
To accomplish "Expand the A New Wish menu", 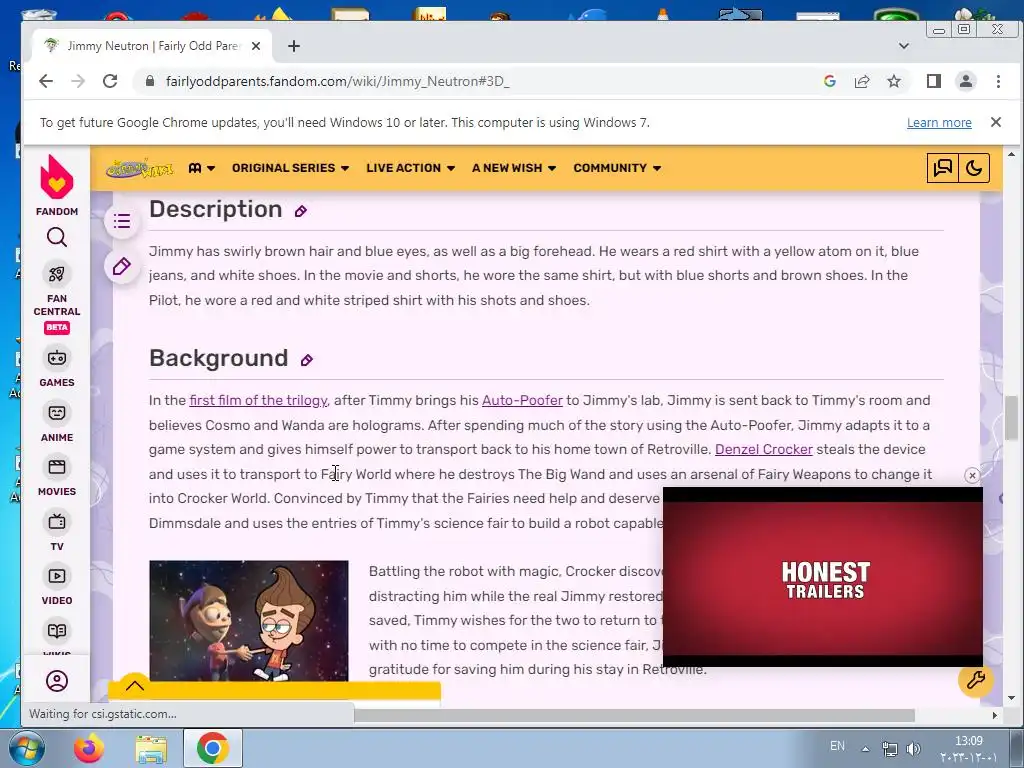I will point(514,168).
